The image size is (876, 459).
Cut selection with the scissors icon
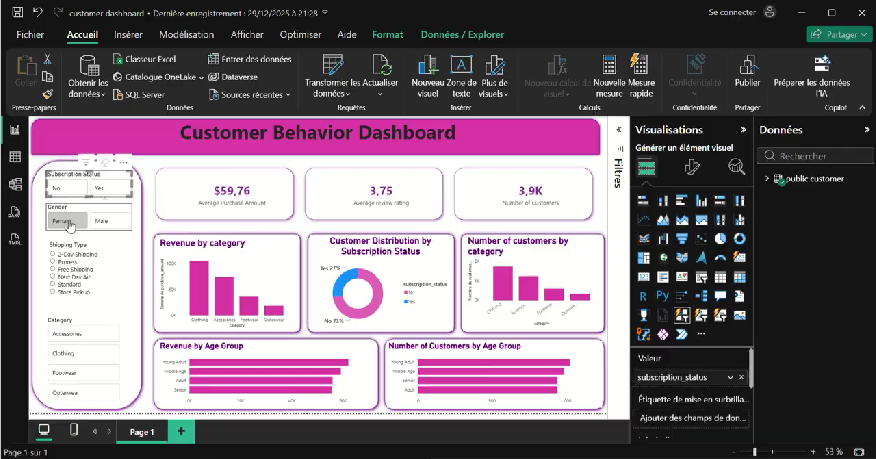click(x=47, y=59)
